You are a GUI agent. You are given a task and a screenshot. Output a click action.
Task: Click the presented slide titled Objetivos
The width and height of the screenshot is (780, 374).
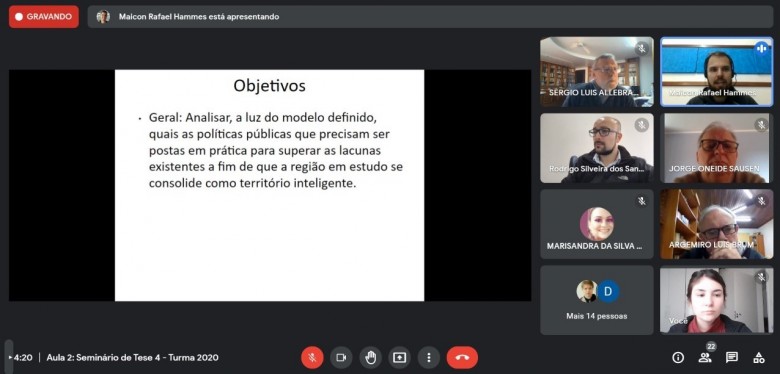269,185
